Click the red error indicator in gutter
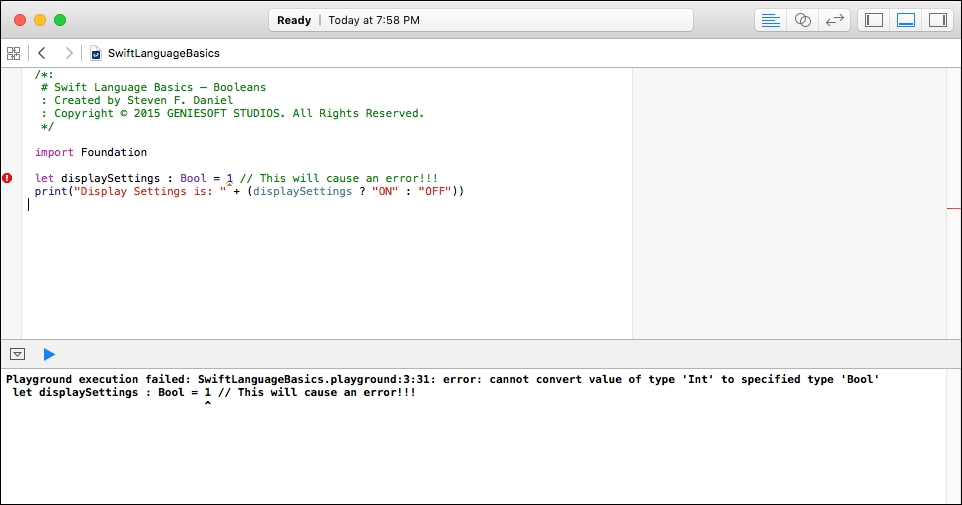The width and height of the screenshot is (962, 505). [7, 178]
